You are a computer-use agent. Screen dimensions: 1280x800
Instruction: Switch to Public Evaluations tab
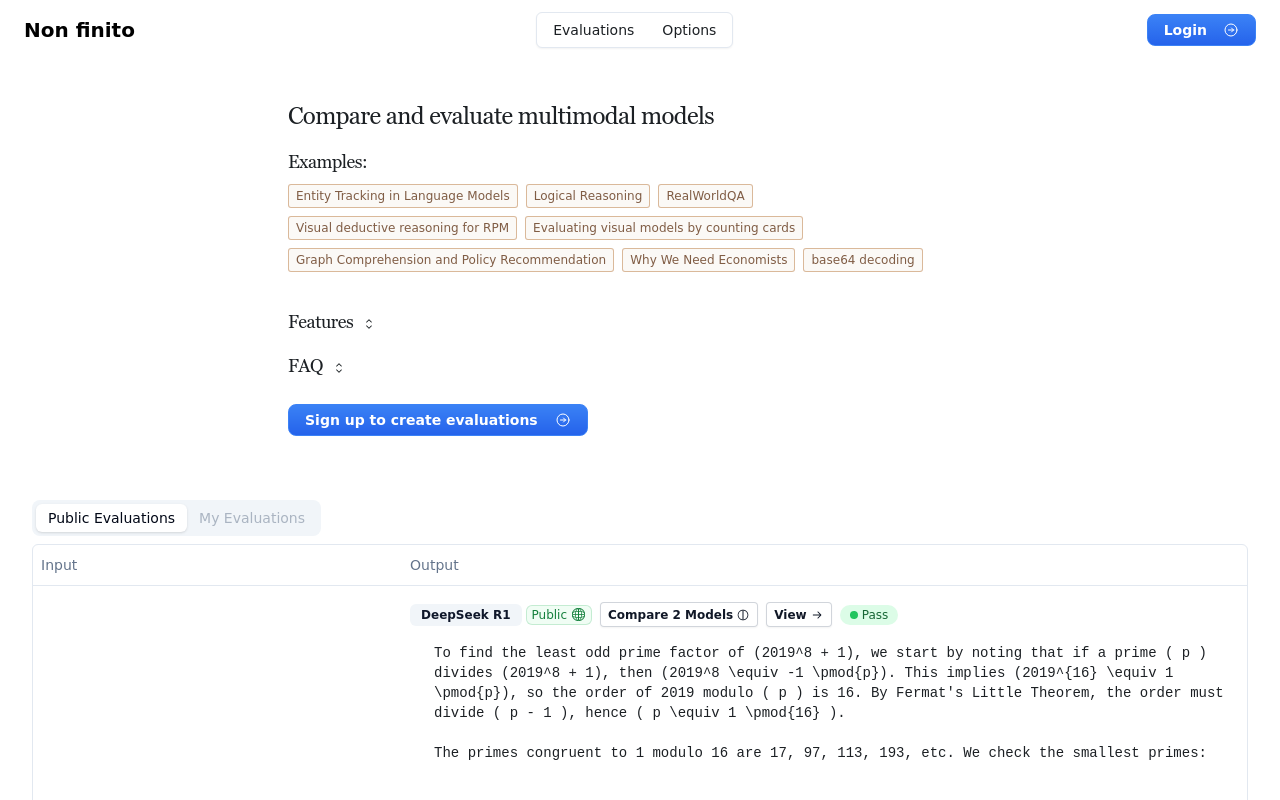point(111,518)
